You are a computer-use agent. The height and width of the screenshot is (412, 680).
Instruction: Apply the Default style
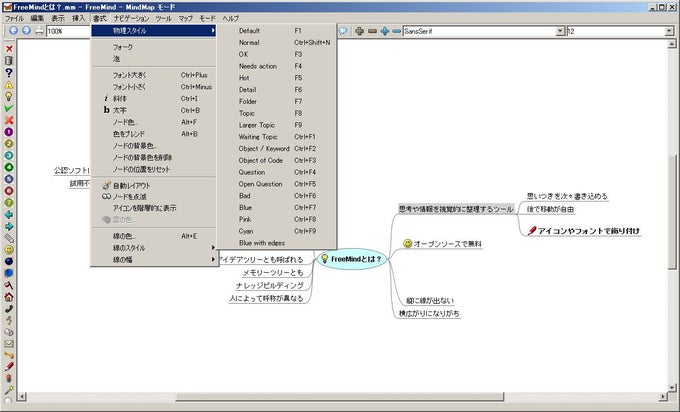click(276, 31)
